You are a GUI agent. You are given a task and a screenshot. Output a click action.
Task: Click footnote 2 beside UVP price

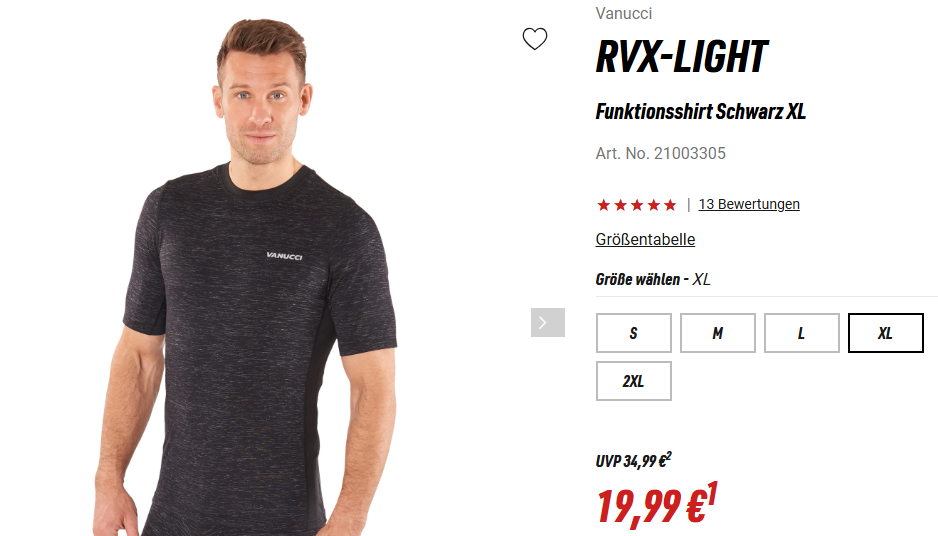pos(669,456)
